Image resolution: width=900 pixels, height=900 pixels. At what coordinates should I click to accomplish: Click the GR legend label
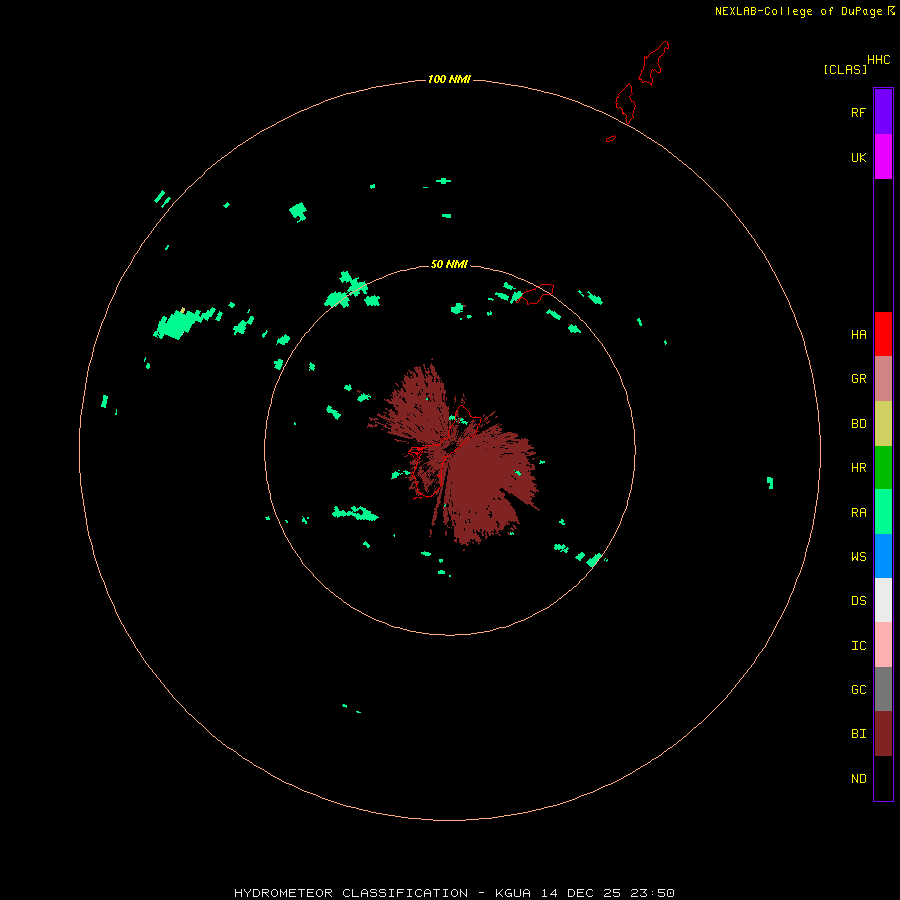point(858,379)
